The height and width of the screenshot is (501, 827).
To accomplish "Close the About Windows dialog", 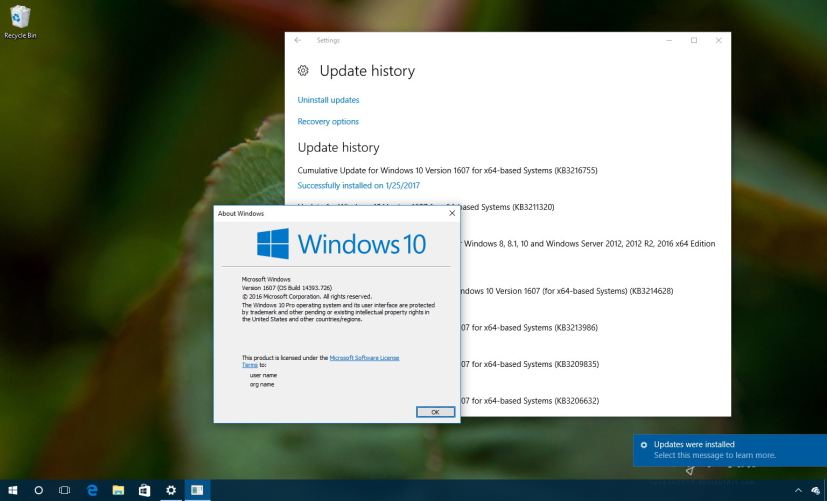I will 452,213.
